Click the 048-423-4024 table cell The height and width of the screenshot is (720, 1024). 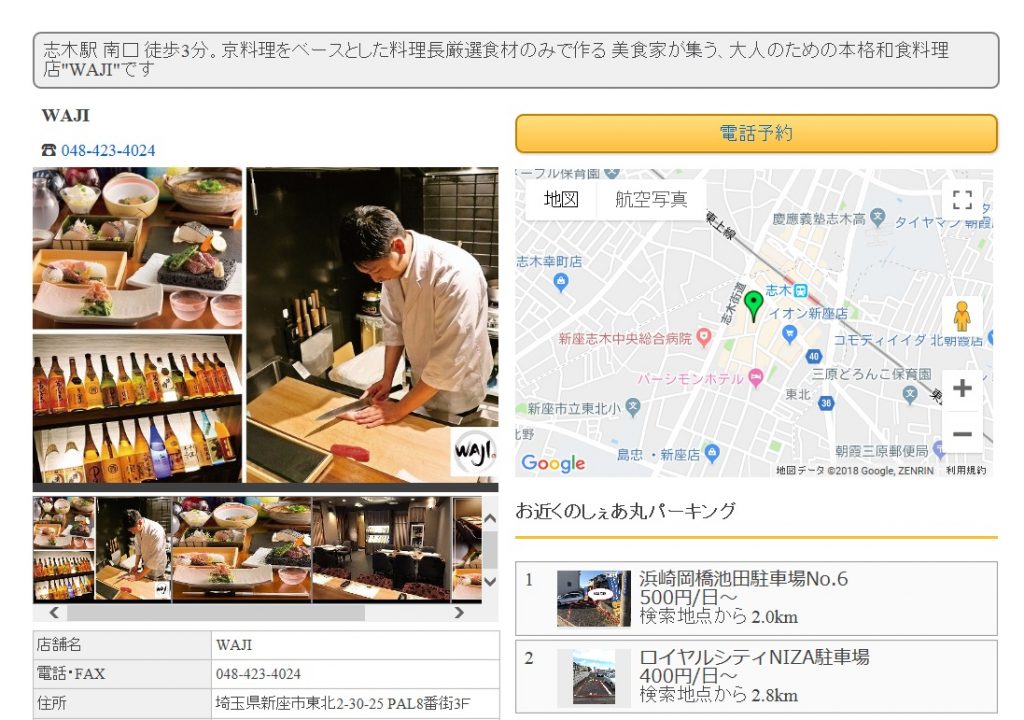click(355, 674)
